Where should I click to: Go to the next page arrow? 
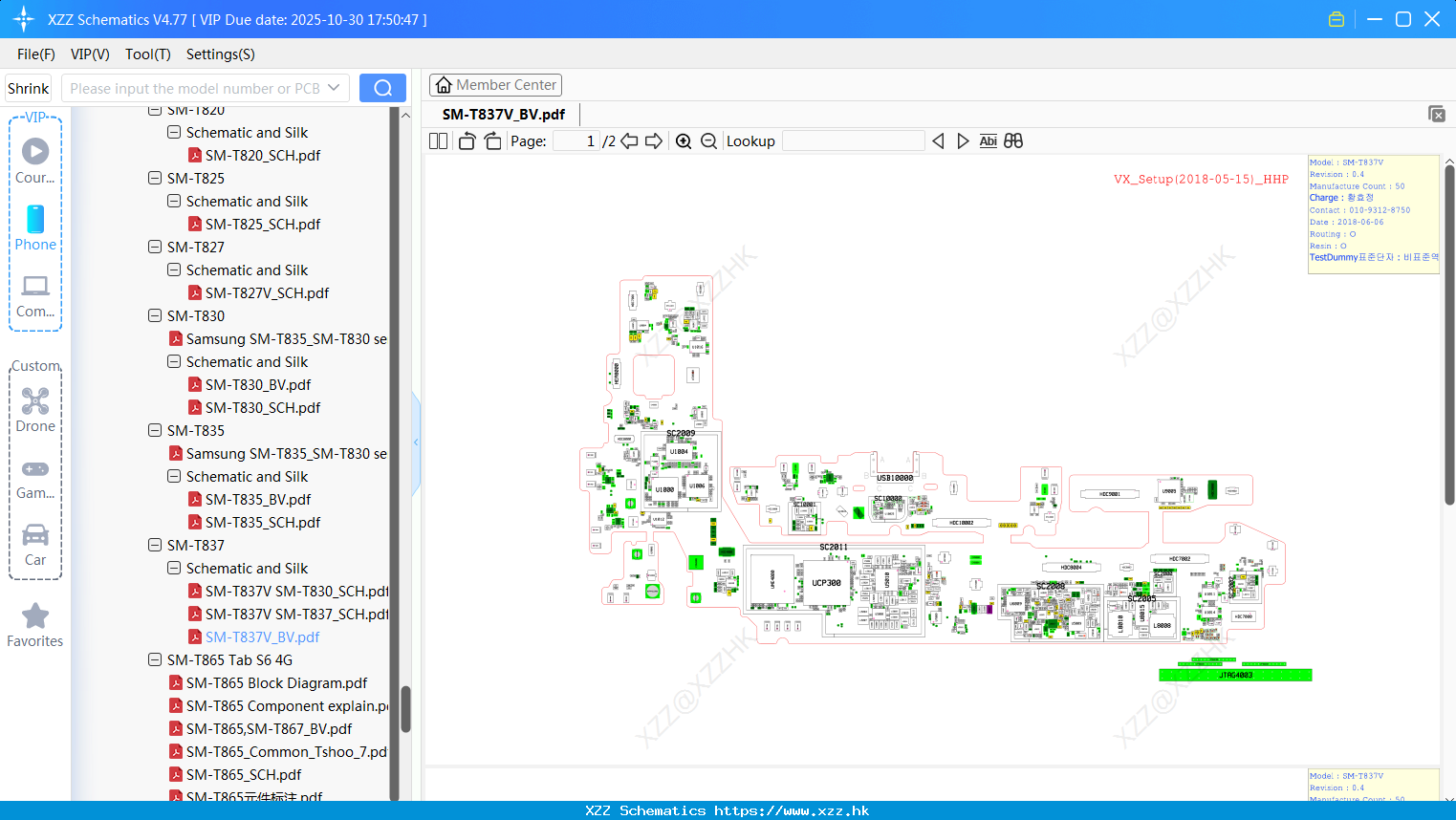click(654, 140)
